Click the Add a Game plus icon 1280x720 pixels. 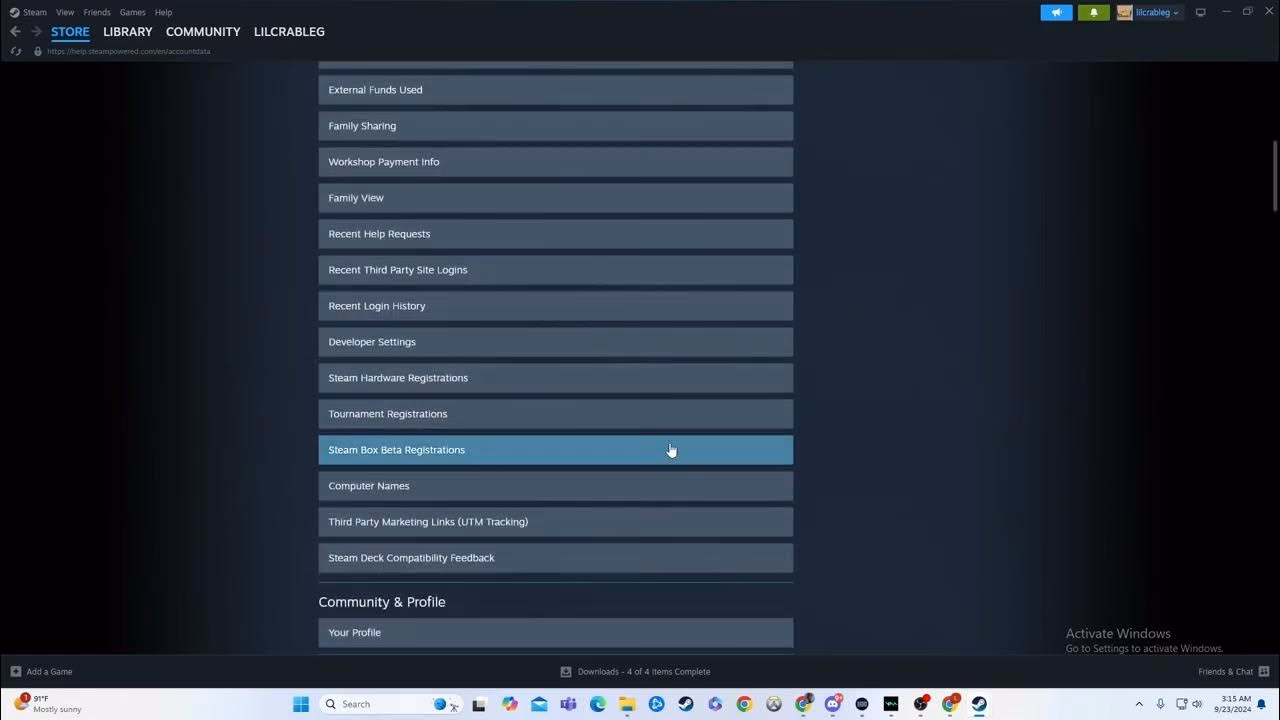15,672
